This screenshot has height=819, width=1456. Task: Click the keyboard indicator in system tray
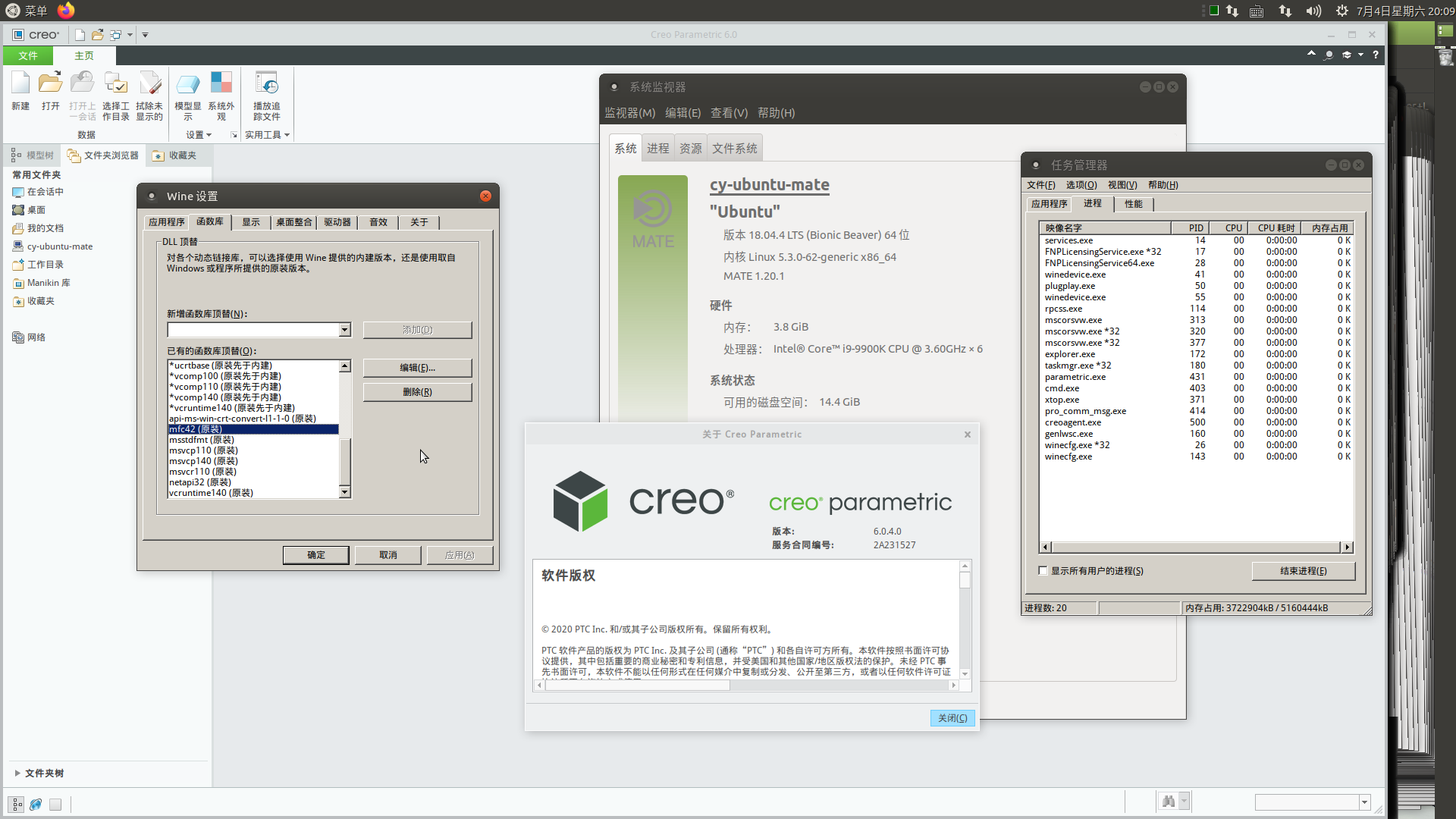[1257, 11]
